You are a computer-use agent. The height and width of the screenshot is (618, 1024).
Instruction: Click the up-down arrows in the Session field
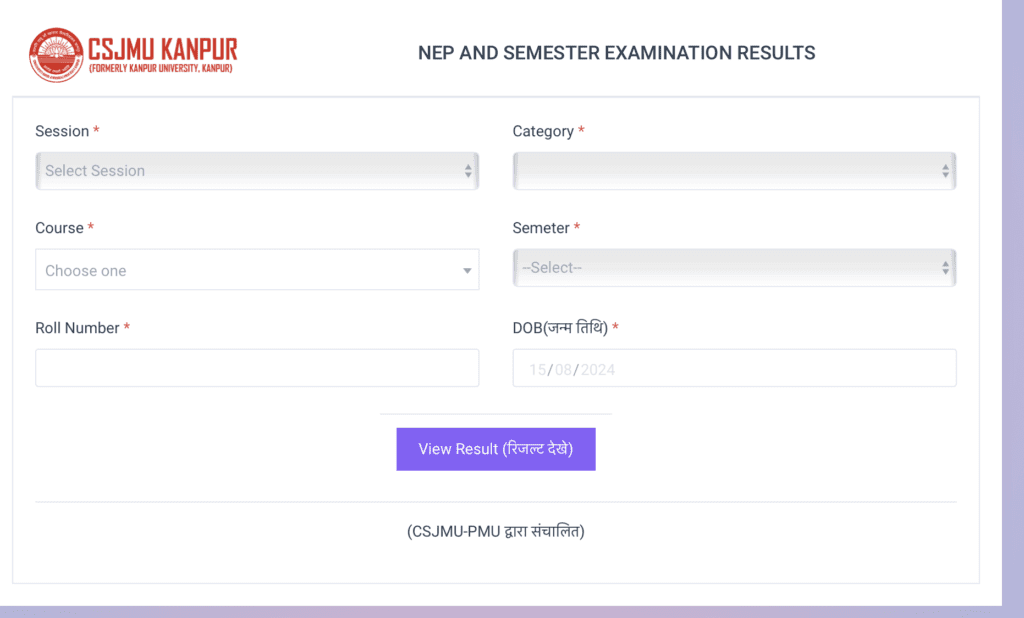point(468,171)
